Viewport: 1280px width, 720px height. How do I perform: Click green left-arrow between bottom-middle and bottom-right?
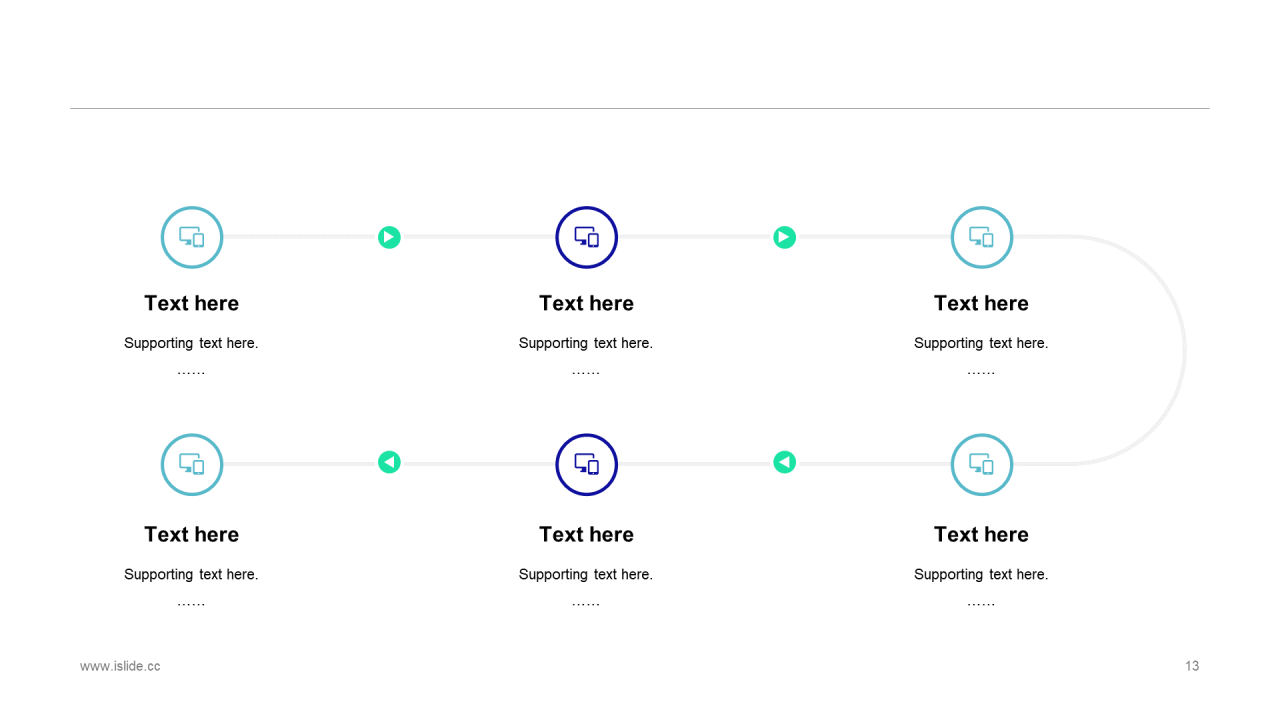point(784,462)
